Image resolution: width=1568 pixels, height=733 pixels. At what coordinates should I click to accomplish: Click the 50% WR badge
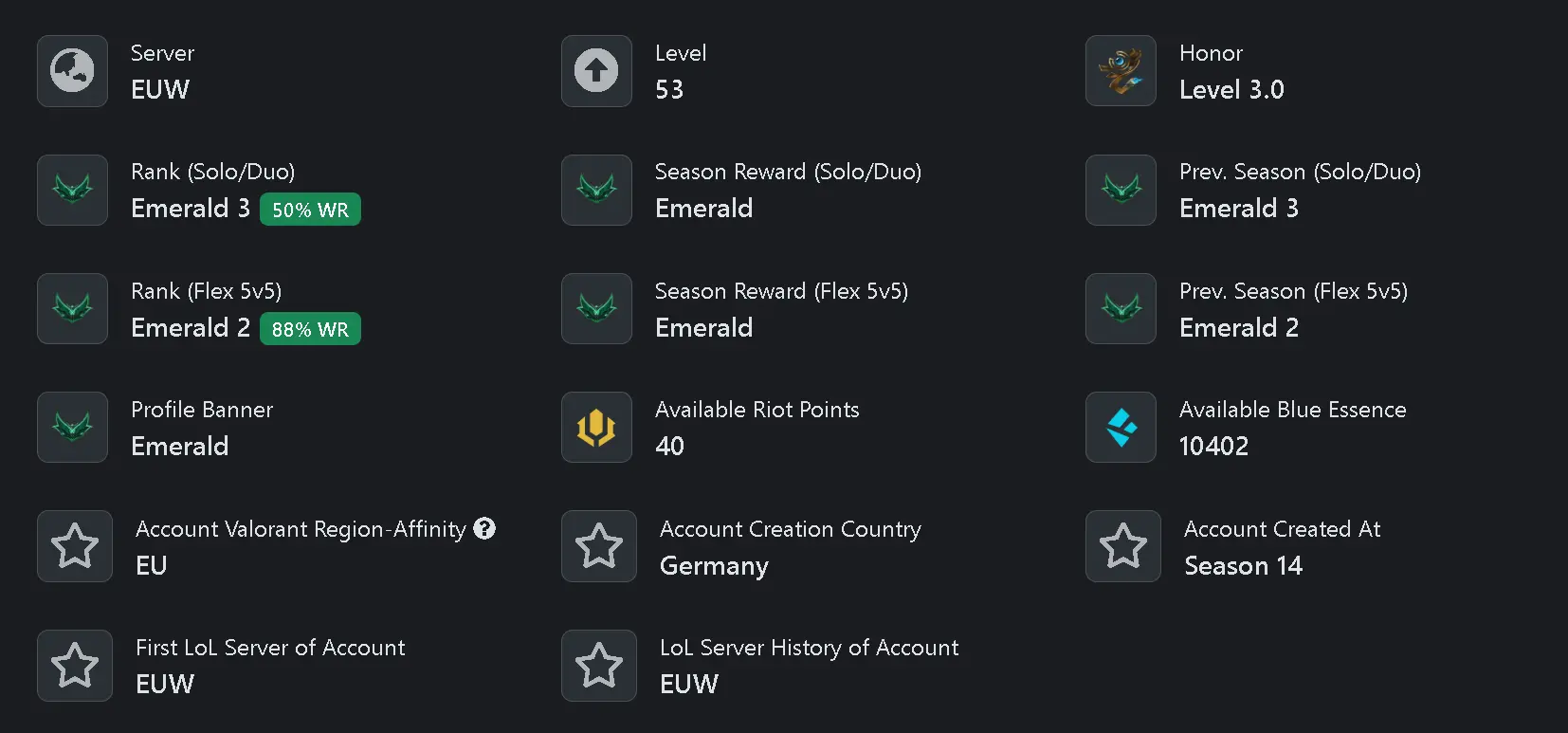[310, 210]
